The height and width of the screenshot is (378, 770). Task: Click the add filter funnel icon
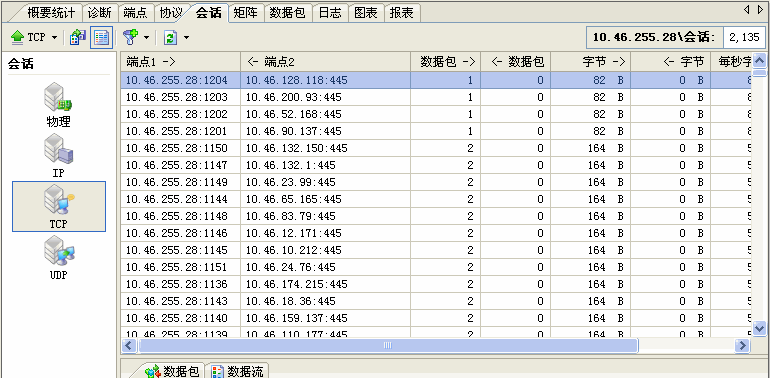click(130, 37)
